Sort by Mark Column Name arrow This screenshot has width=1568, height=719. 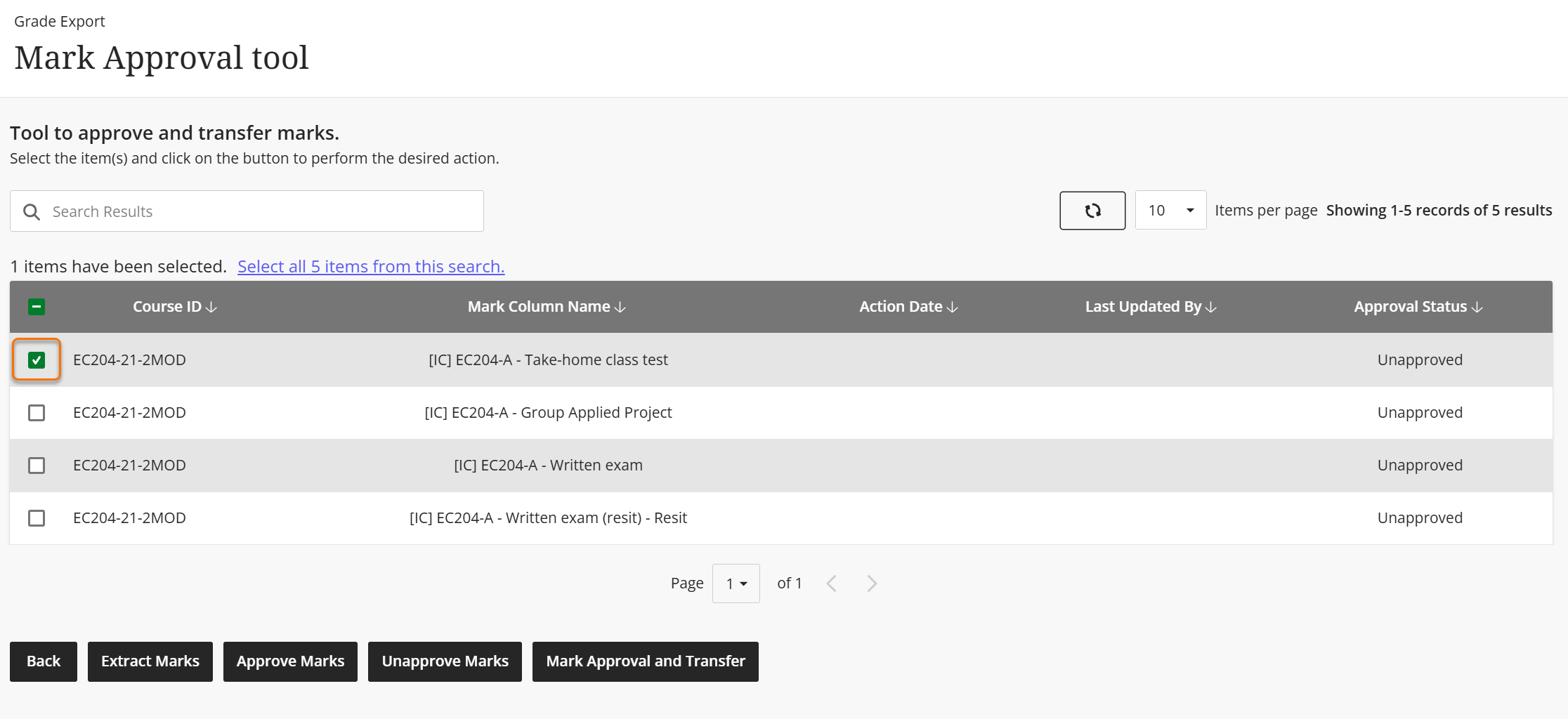[x=620, y=308]
